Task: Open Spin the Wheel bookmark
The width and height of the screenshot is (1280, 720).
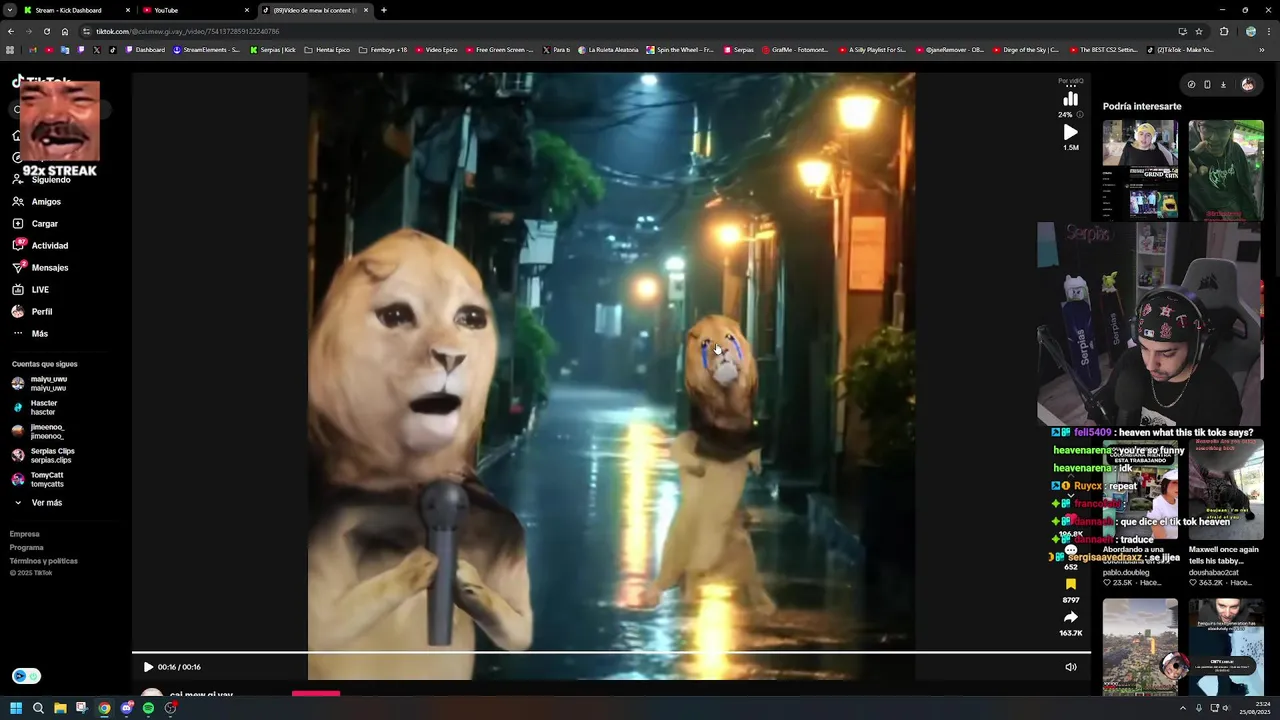Action: [x=680, y=50]
